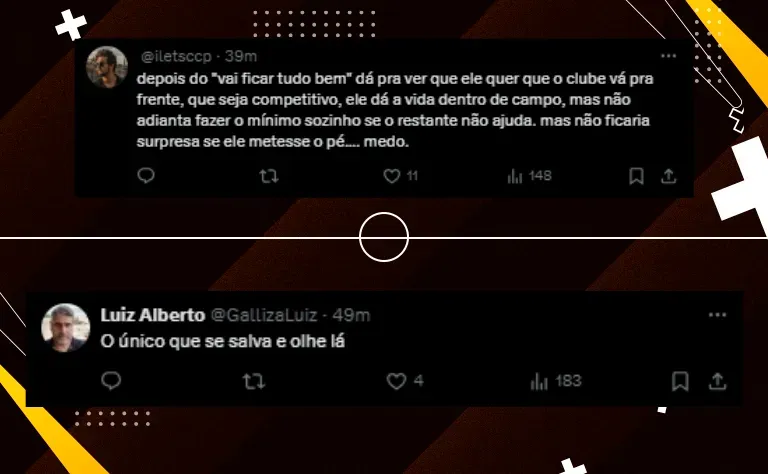Screen dimensions: 768x474
Task: Reply to Luiz Alberto's tweet
Action: [x=111, y=380]
